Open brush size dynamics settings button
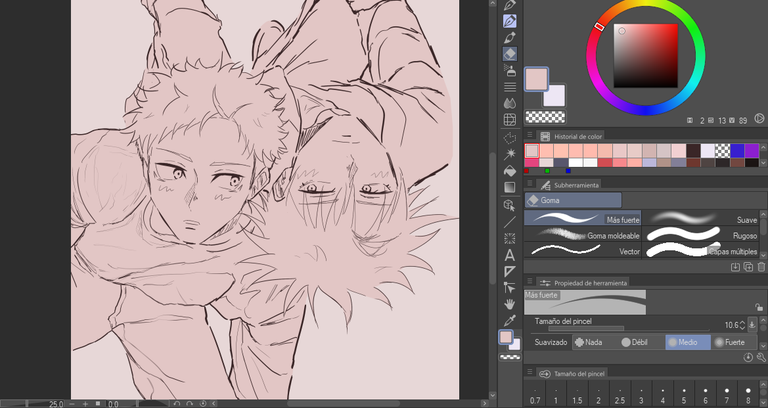Screen dimensions: 768x408 pos(752,325)
